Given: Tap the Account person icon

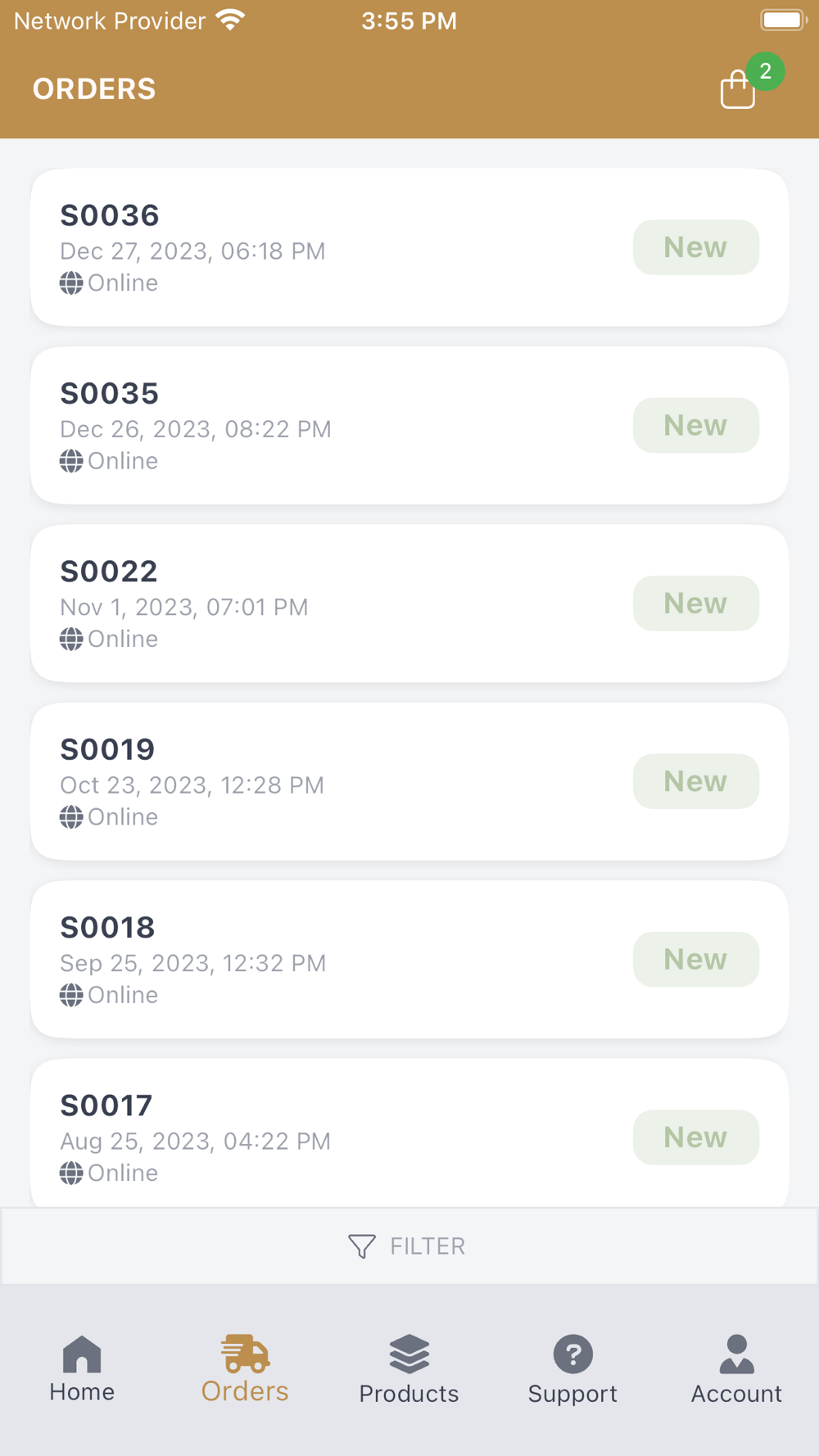Looking at the screenshot, I should [736, 1354].
